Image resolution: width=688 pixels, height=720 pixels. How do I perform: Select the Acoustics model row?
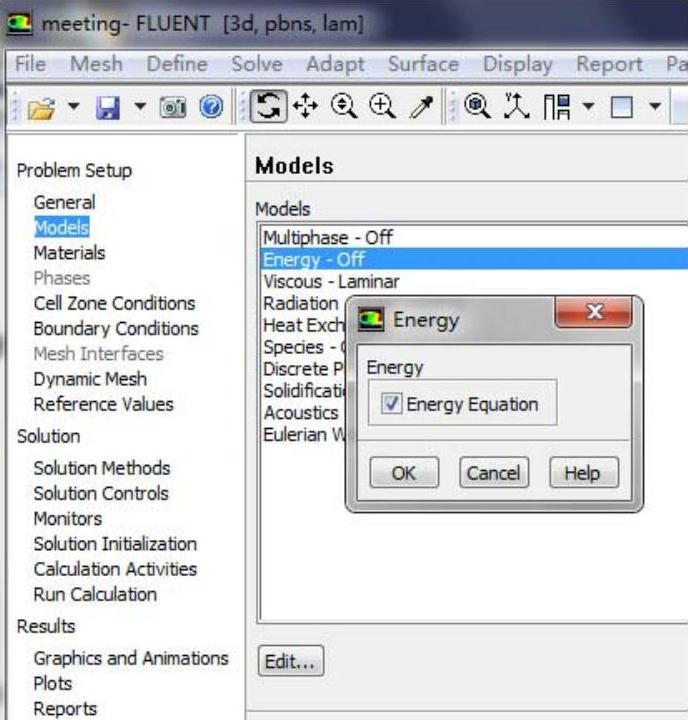(301, 413)
